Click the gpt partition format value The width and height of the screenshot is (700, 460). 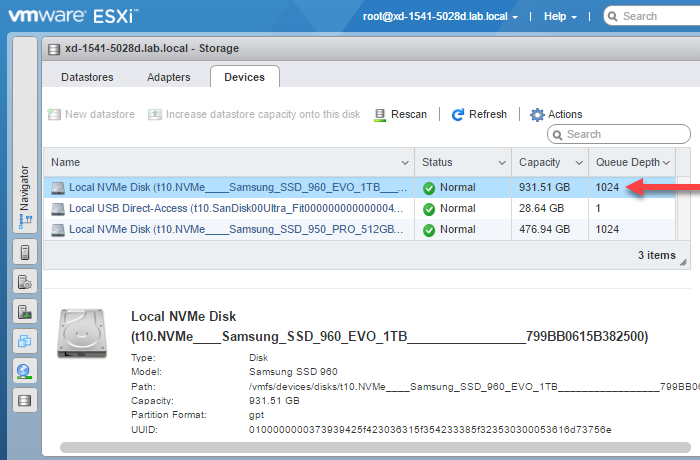(x=256, y=415)
